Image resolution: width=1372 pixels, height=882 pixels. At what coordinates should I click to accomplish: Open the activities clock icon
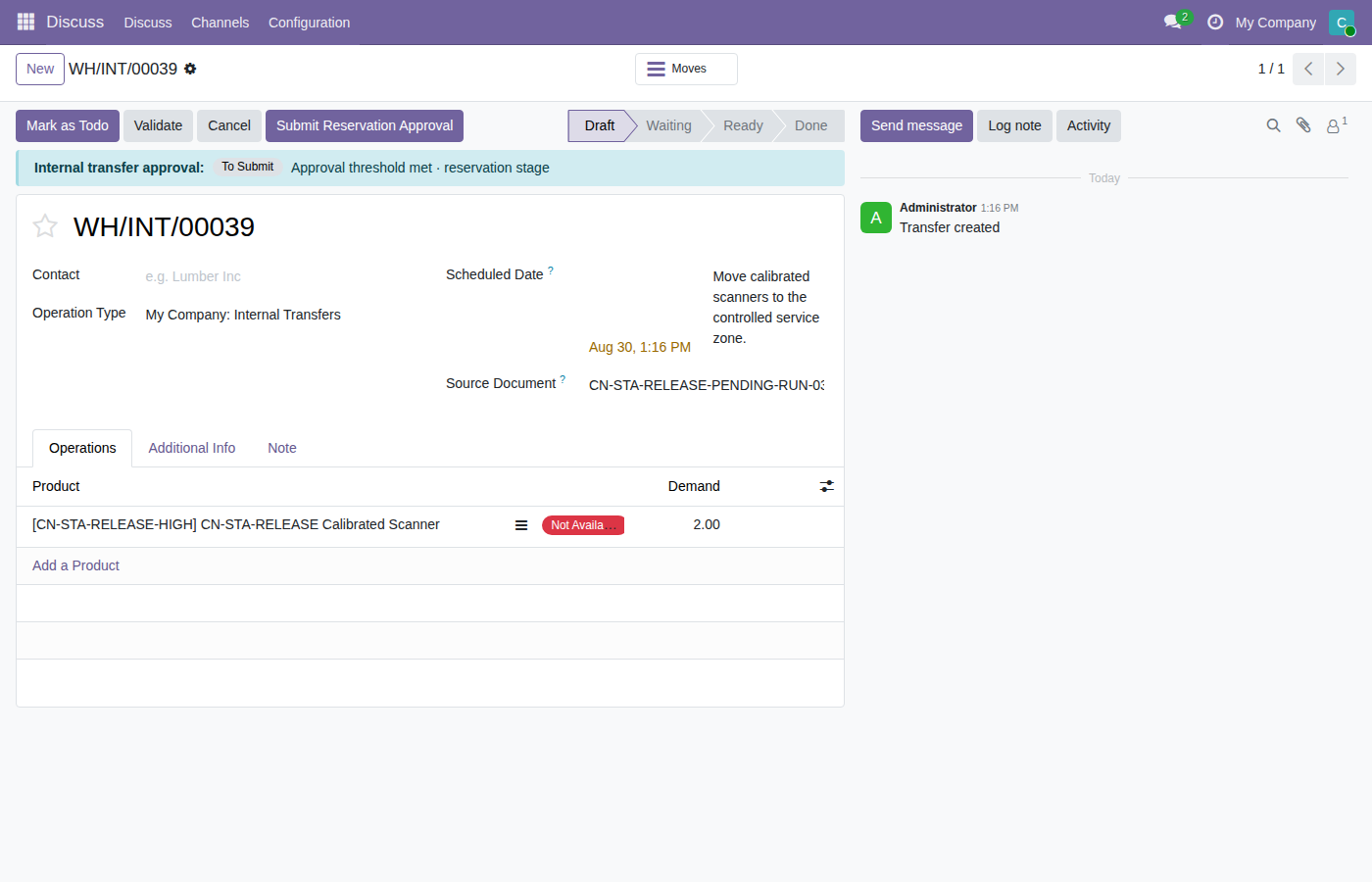click(x=1215, y=22)
